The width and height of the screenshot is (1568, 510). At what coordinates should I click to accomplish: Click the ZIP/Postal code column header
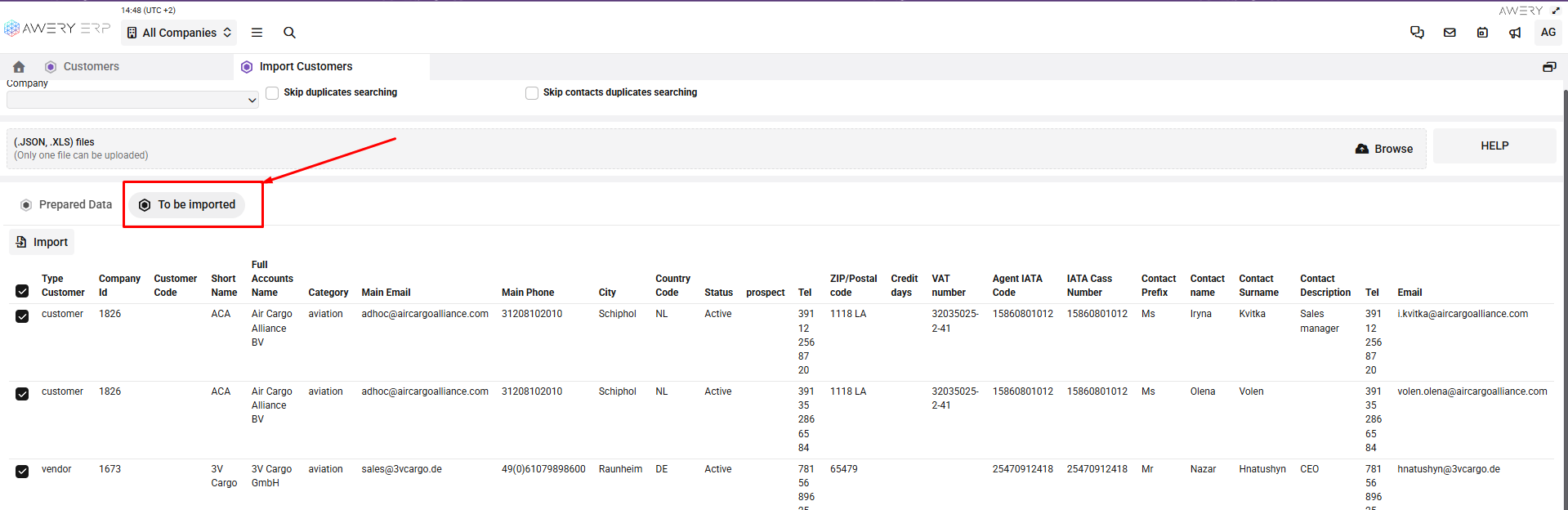click(853, 285)
